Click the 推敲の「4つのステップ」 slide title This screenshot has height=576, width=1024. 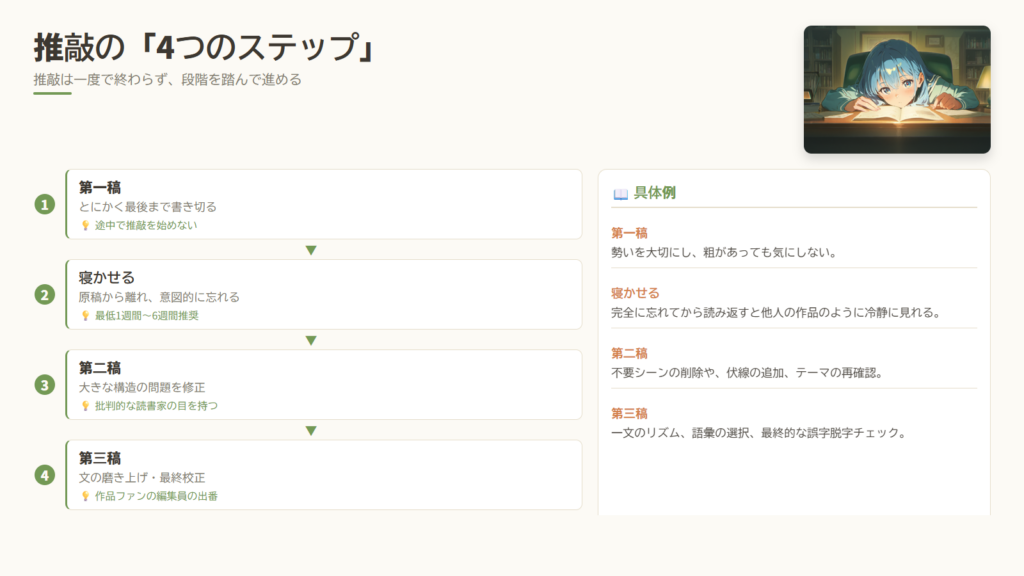(205, 47)
